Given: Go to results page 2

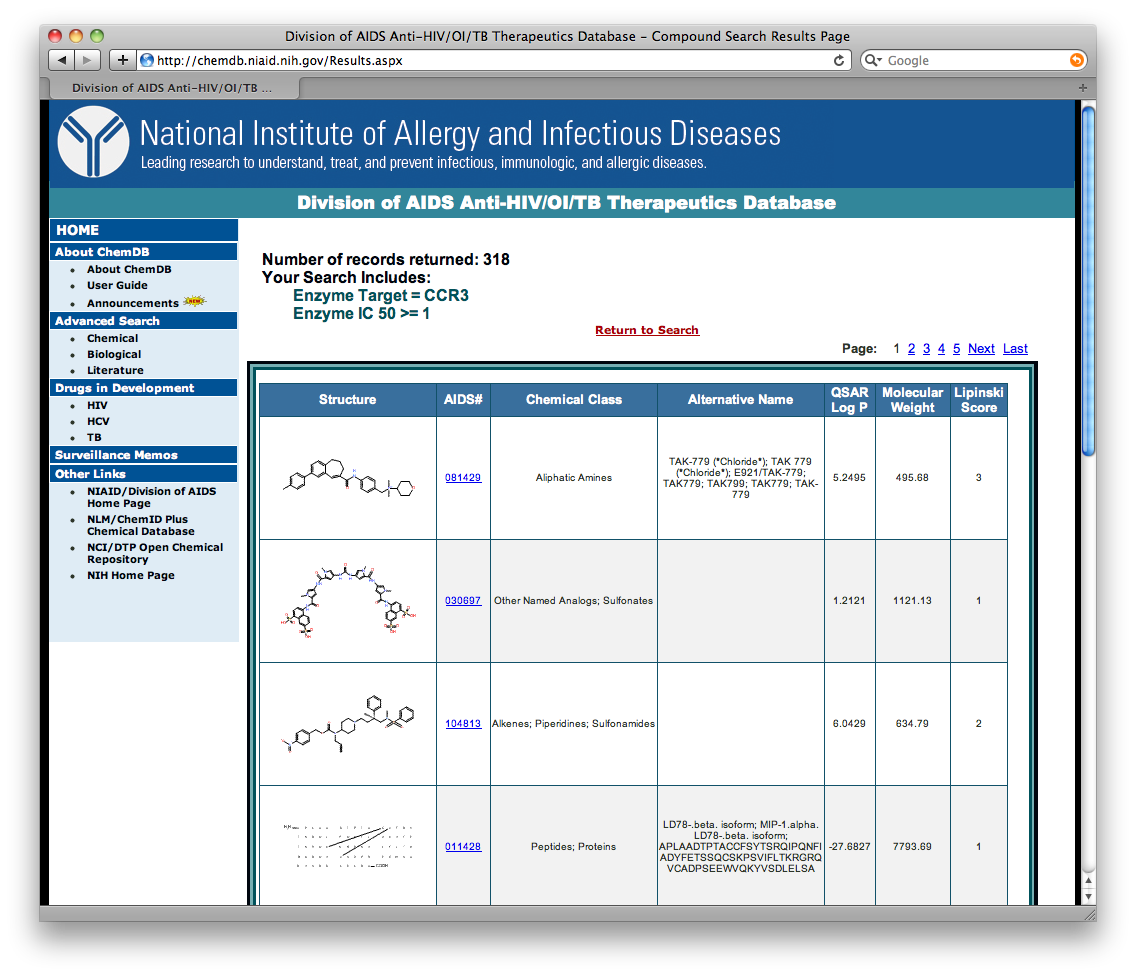Looking at the screenshot, I should tap(911, 349).
